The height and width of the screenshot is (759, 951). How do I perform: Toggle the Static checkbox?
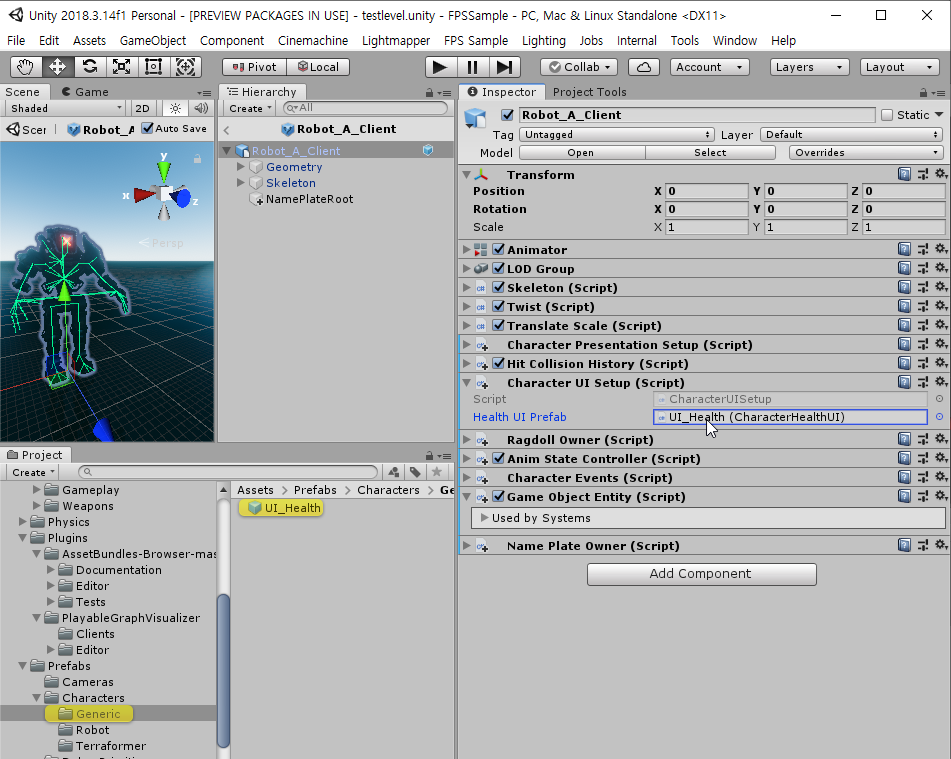coord(887,115)
